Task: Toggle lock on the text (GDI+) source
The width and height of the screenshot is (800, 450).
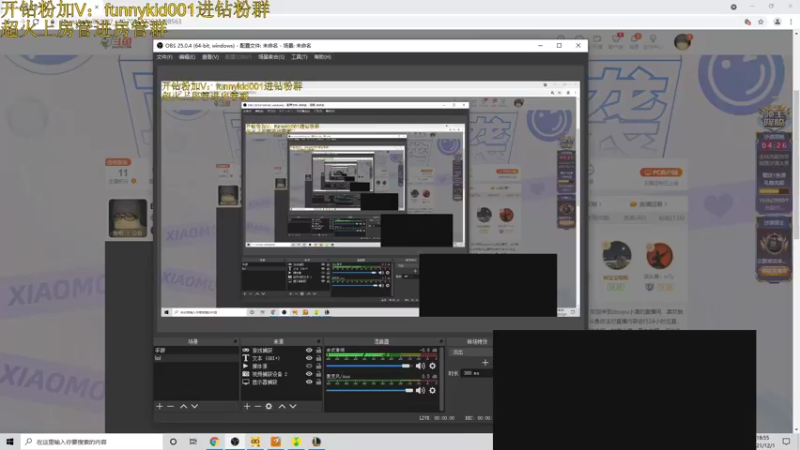Action: click(x=318, y=358)
